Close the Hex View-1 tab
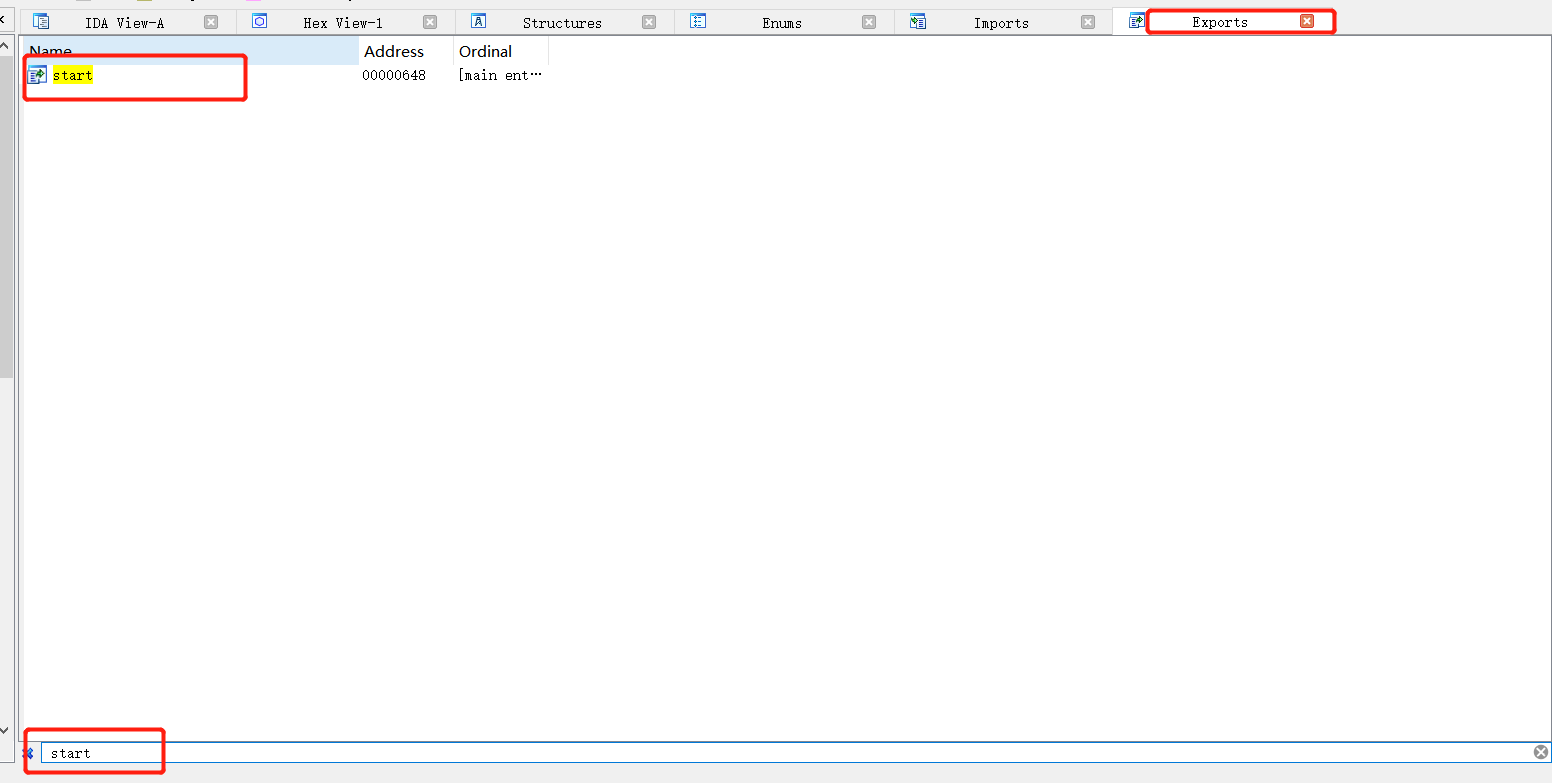The image size is (1552, 783). (430, 22)
